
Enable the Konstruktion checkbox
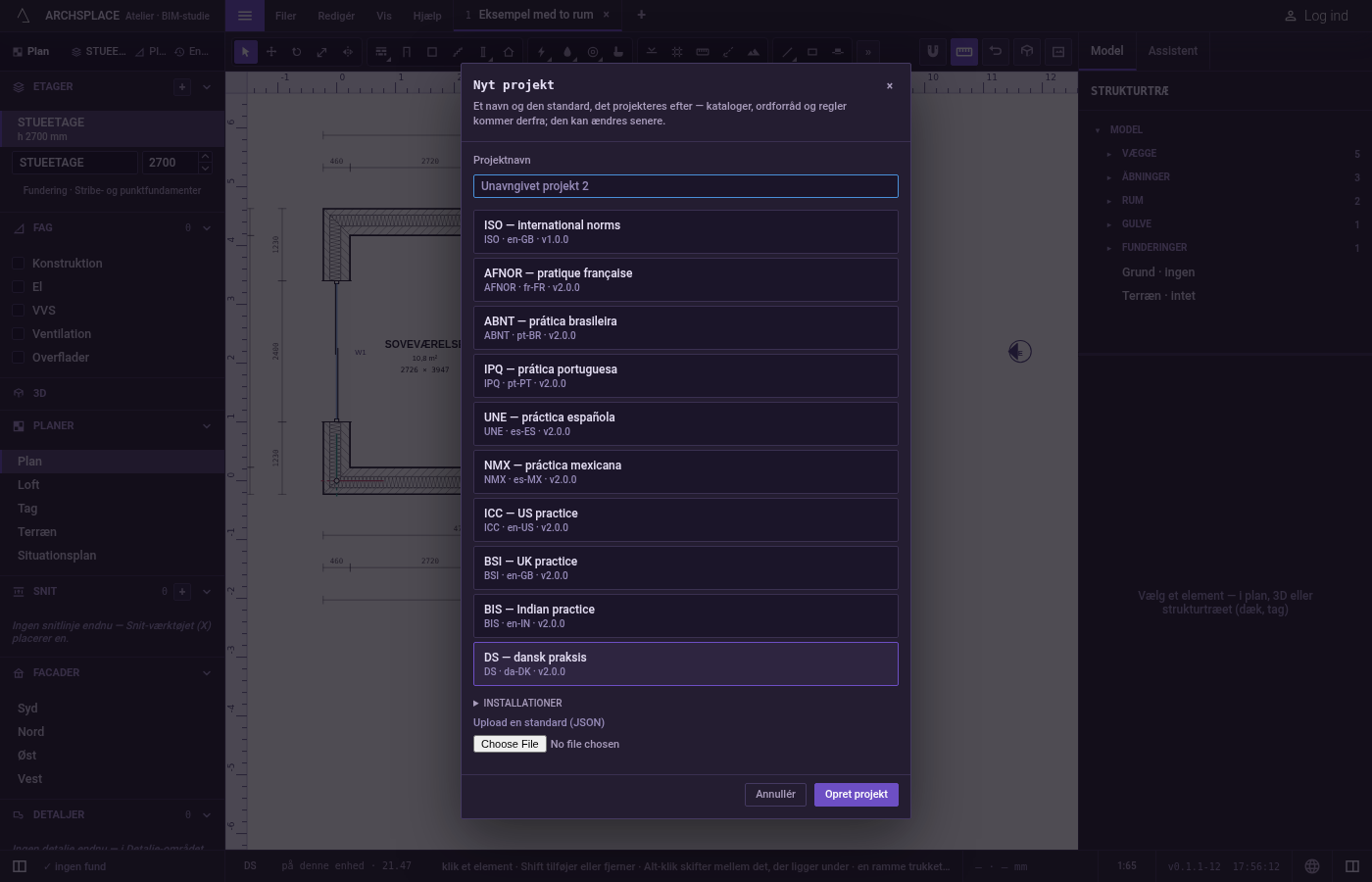19,264
